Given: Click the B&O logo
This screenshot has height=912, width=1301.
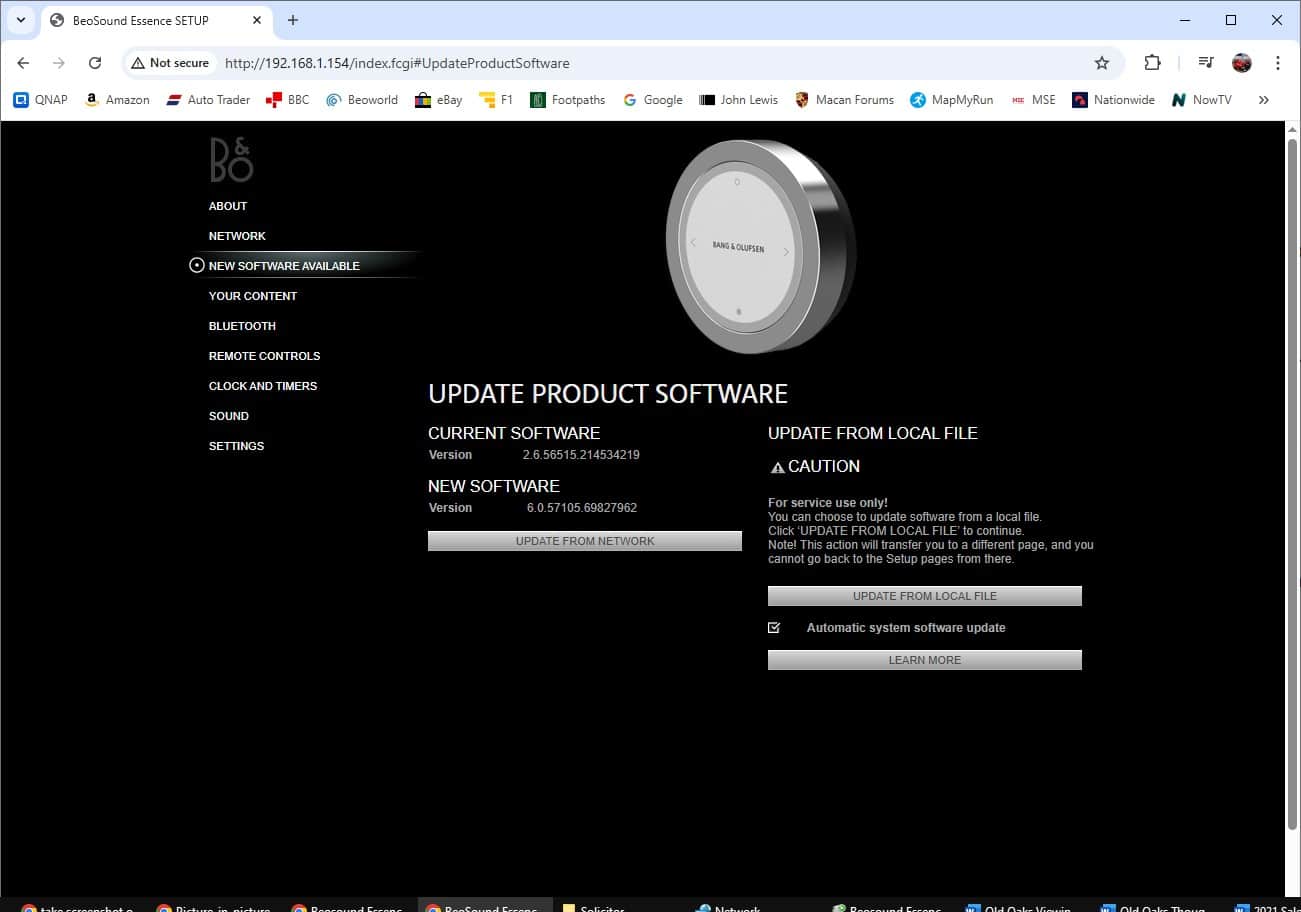Looking at the screenshot, I should click(231, 160).
